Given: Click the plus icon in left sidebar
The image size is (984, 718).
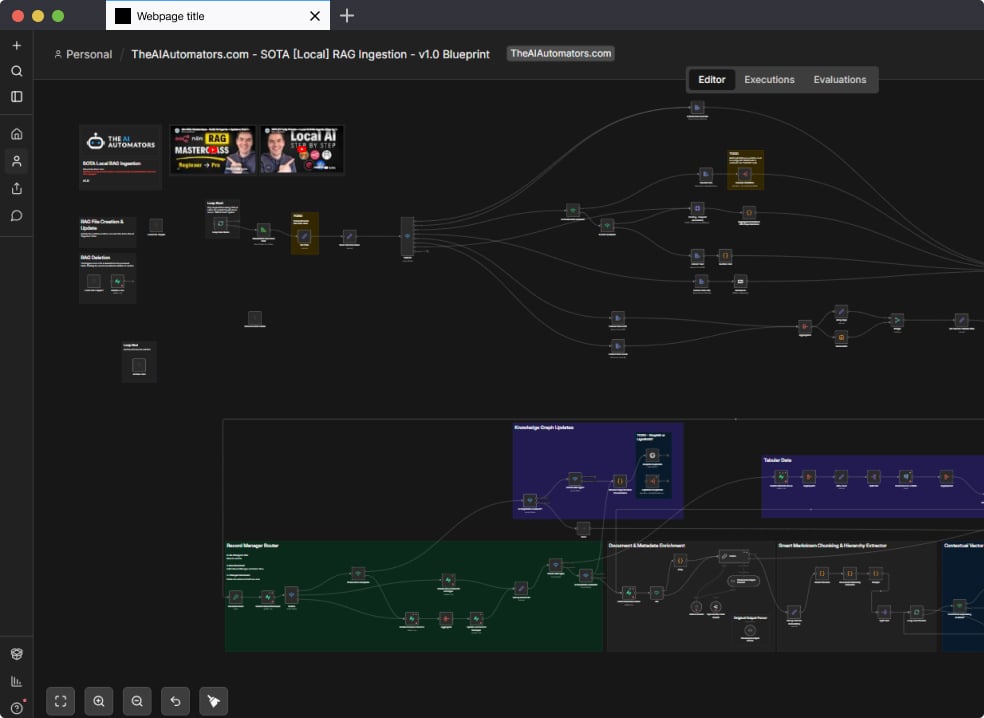Looking at the screenshot, I should click(x=16, y=46).
